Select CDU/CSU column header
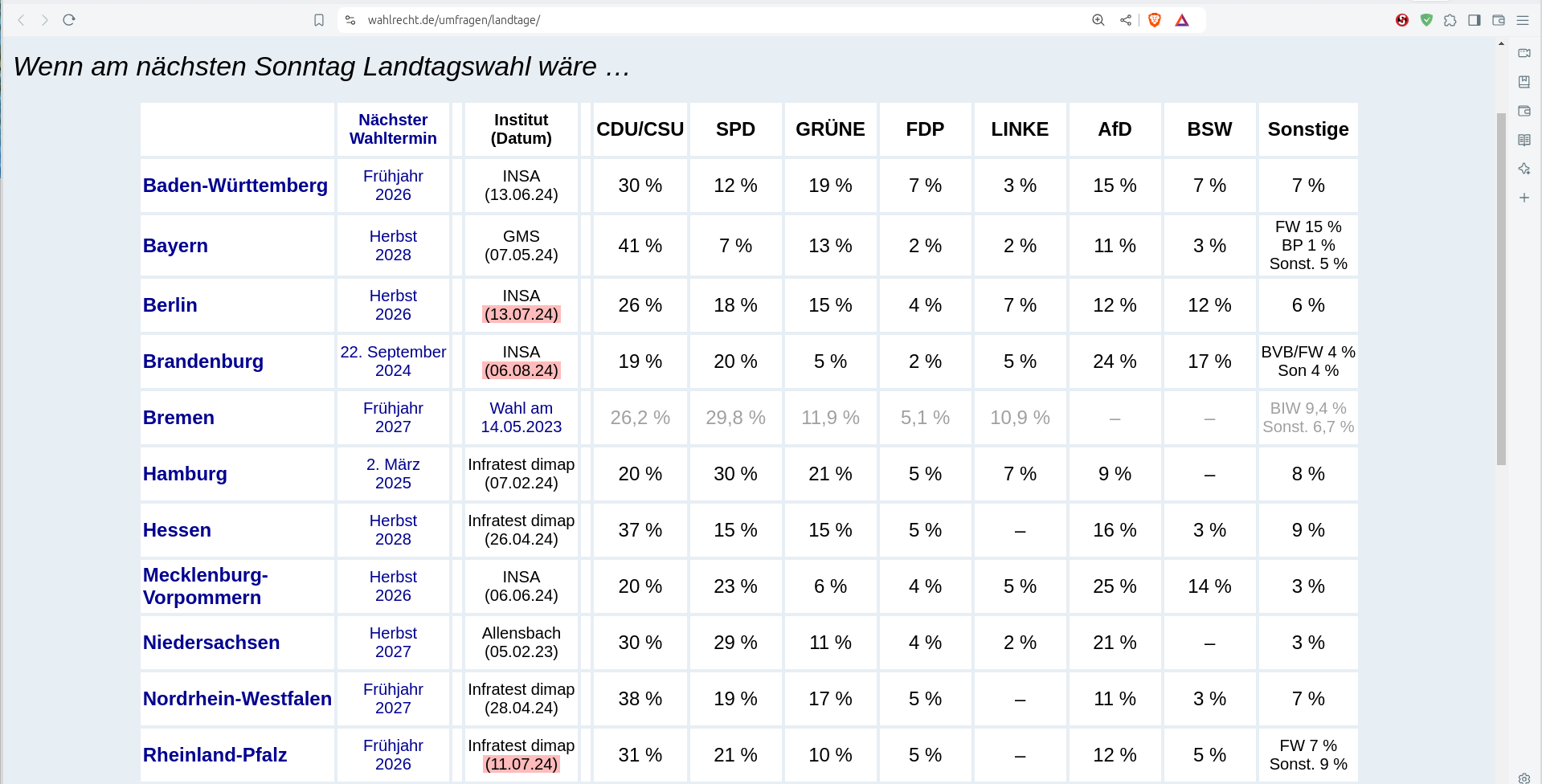Screen dimensions: 1542x784 pyautogui.click(x=640, y=129)
